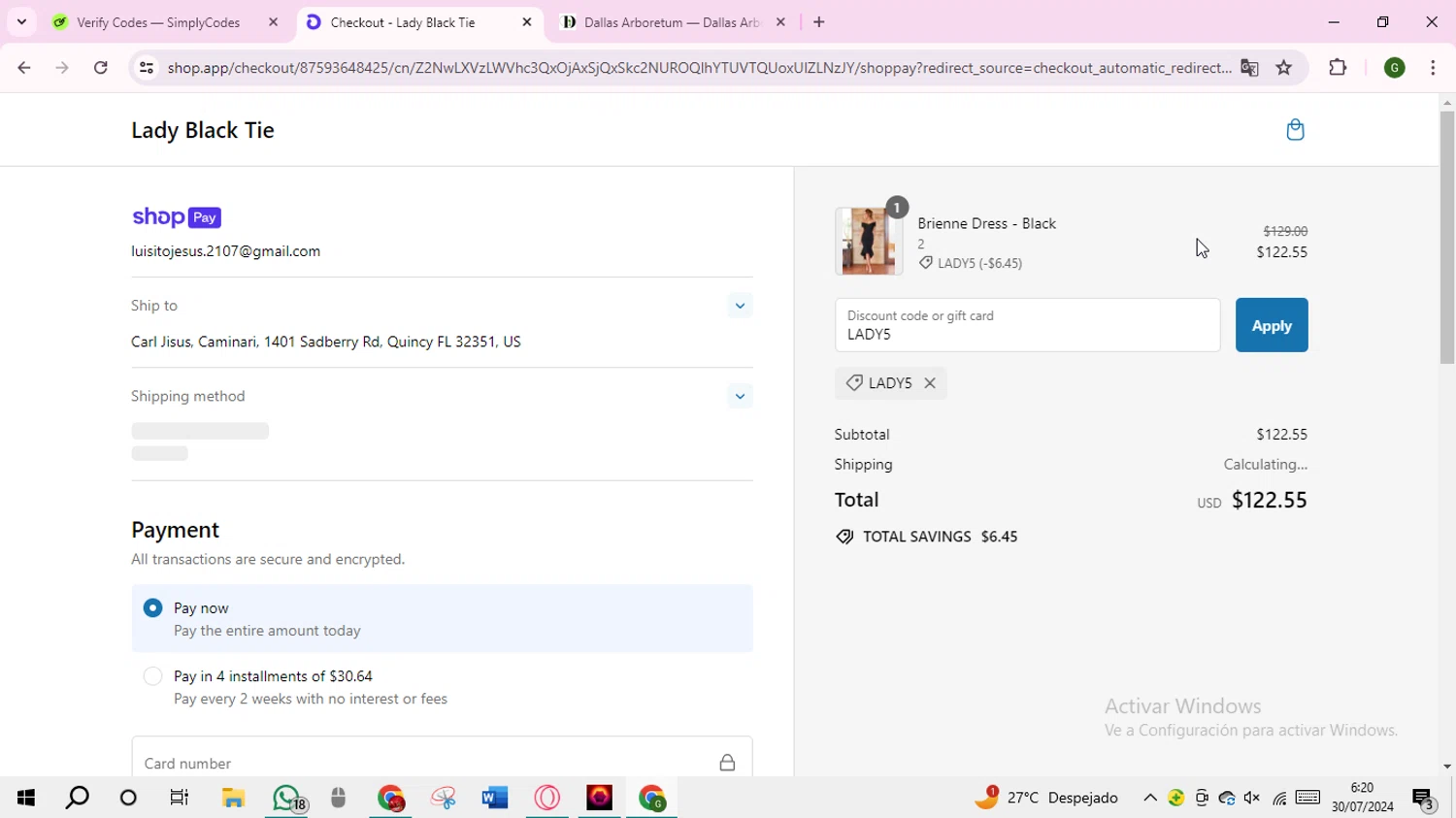Close the Checkout Lady Black Tie tab

(527, 22)
